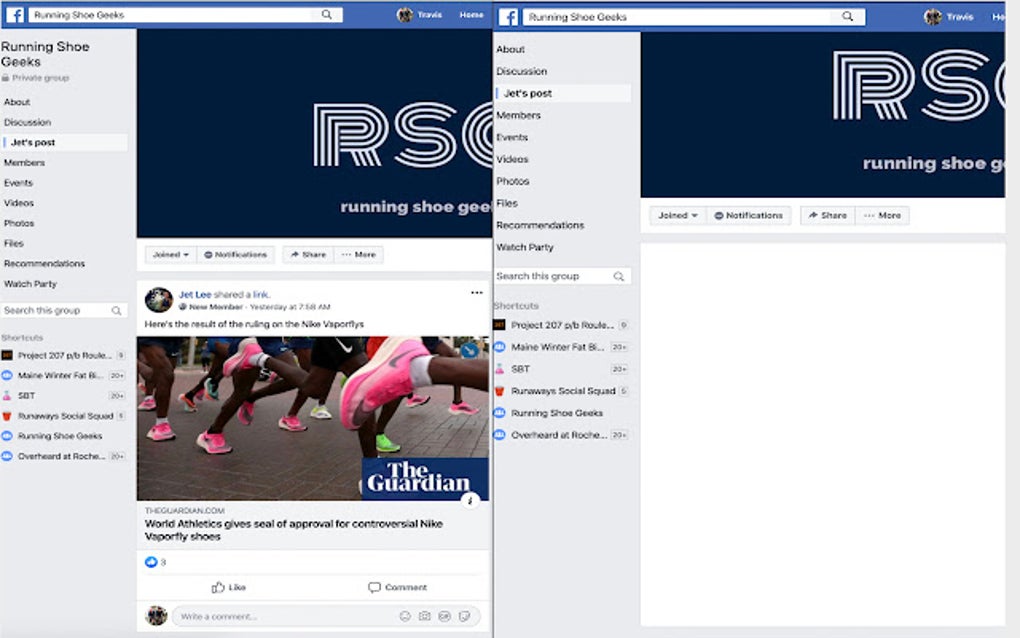The width and height of the screenshot is (1020, 638).
Task: Open Running Shoe Geeks shortcut in left window
Action: pyautogui.click(x=60, y=436)
